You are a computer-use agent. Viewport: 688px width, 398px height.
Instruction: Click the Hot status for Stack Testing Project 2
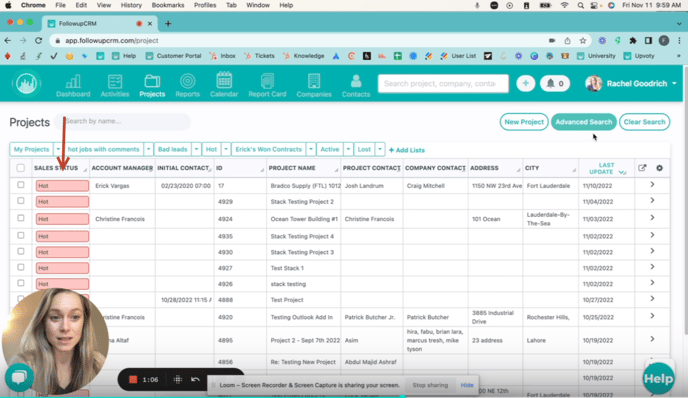click(62, 201)
